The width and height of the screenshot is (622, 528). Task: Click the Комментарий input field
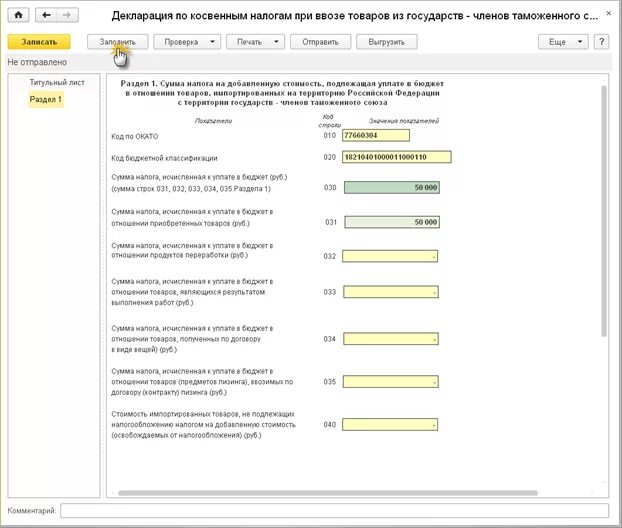(x=334, y=511)
